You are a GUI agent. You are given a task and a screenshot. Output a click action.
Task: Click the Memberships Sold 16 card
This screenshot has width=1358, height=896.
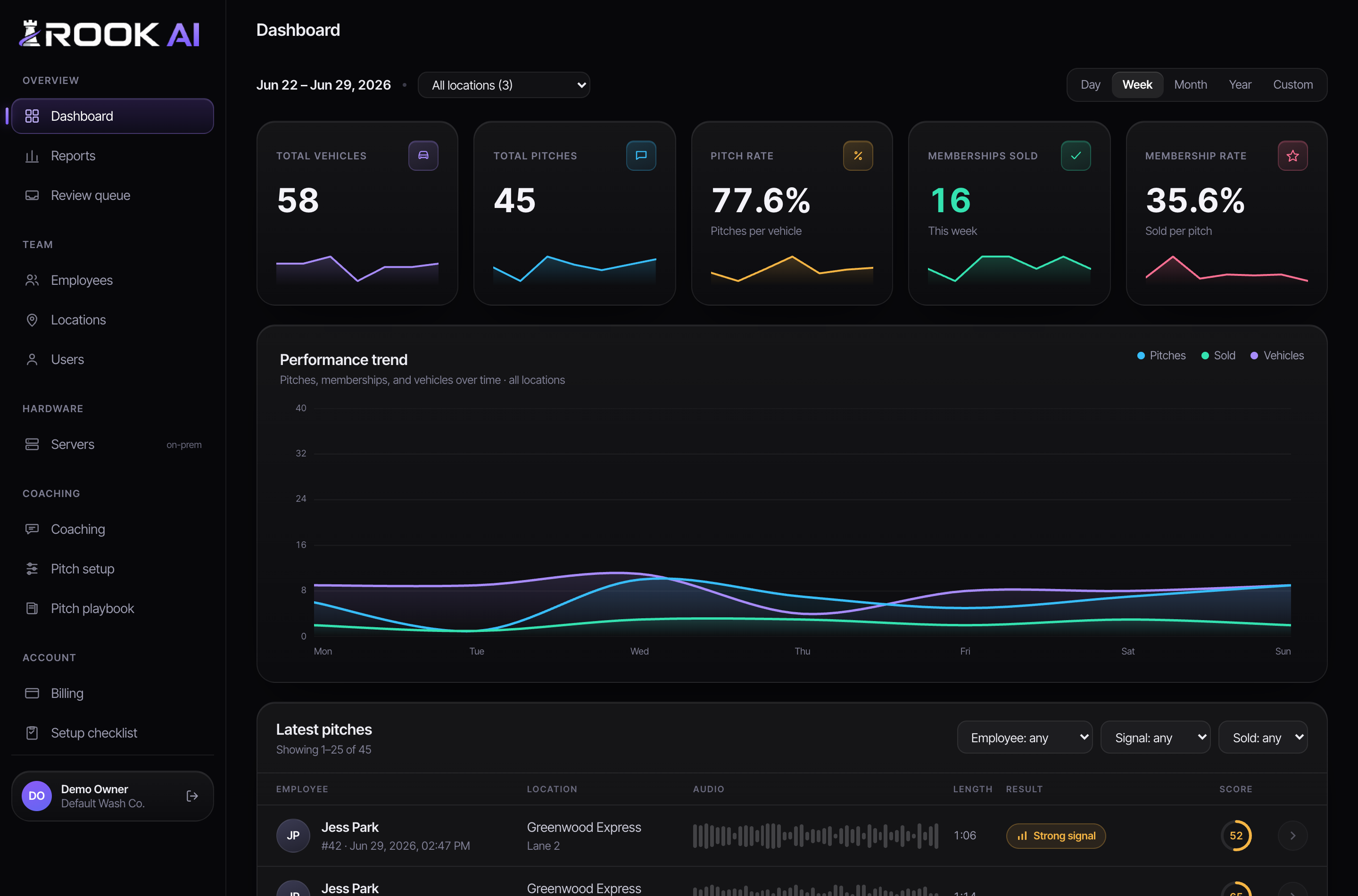tap(1009, 213)
